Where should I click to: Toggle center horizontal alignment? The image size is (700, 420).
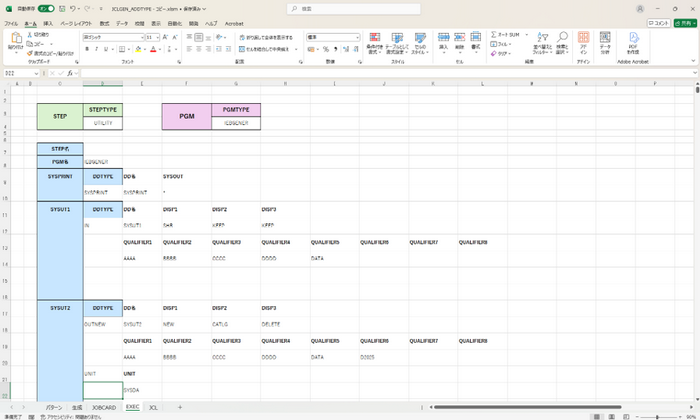pos(199,49)
